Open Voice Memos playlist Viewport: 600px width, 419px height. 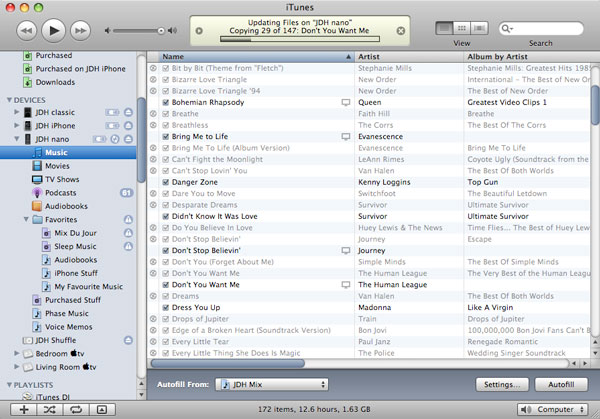tap(68, 327)
